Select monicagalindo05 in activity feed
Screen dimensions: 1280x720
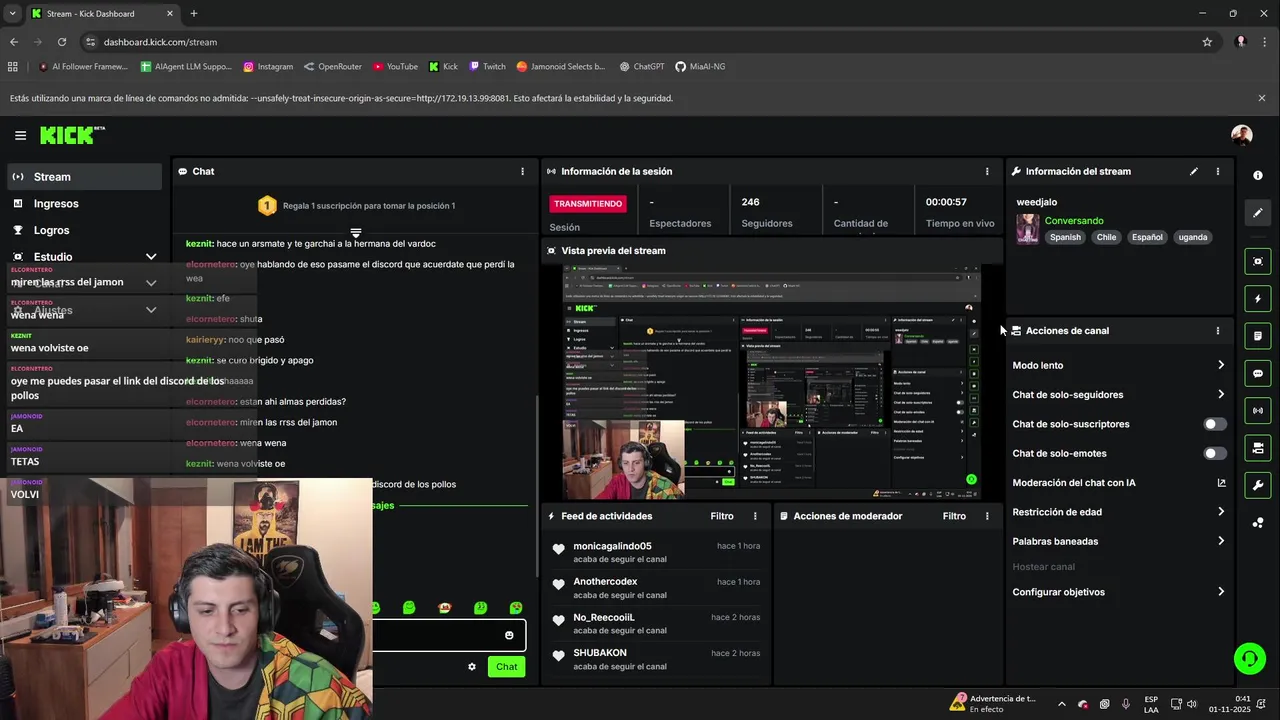612,546
